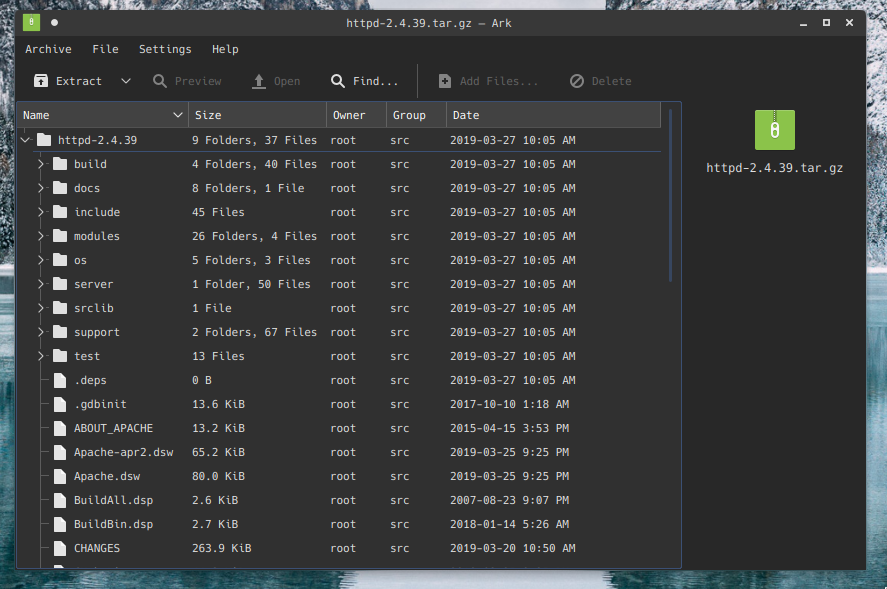Click the Open upload-arrow icon

coord(259,81)
